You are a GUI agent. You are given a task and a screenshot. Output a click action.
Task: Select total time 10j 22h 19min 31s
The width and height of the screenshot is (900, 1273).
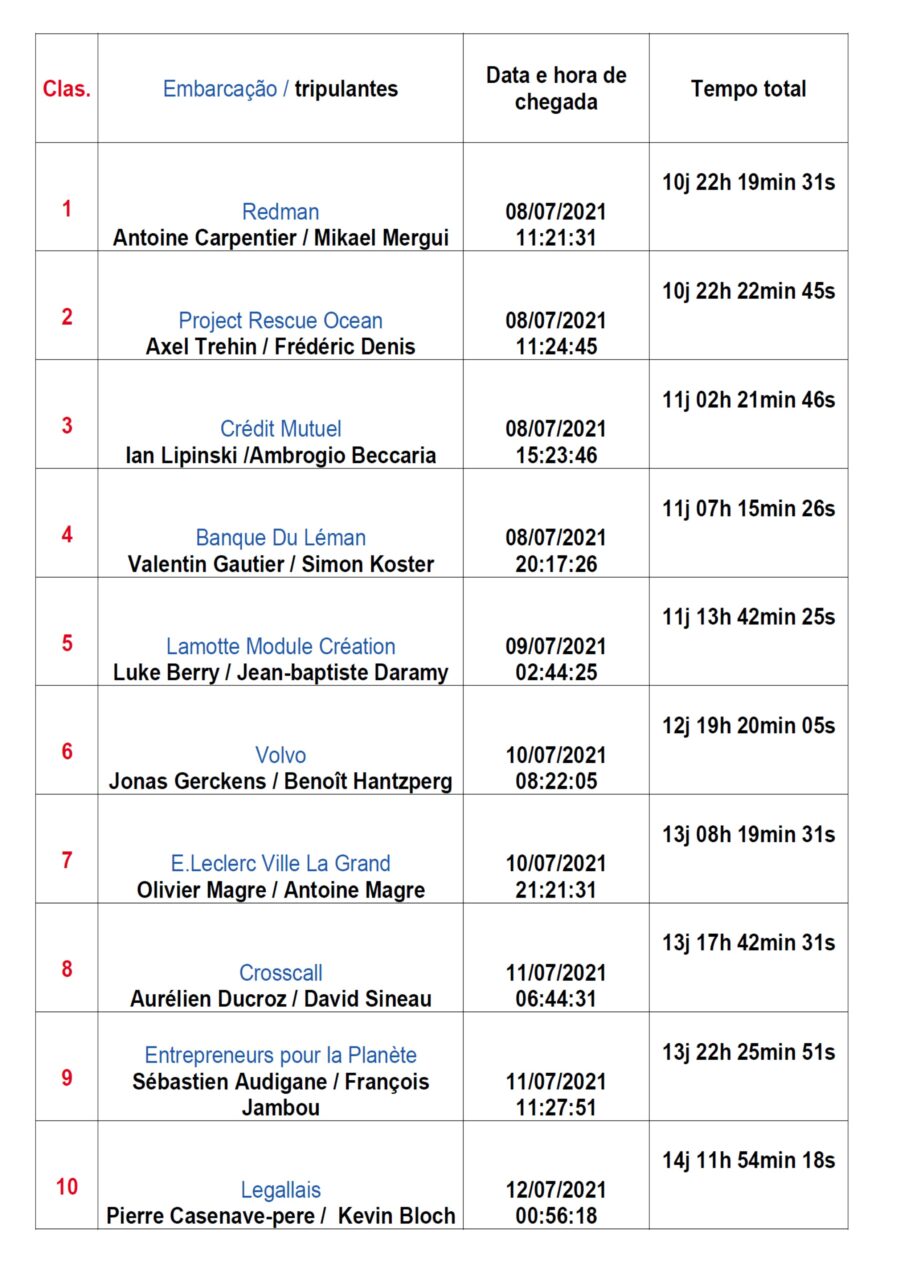point(748,183)
